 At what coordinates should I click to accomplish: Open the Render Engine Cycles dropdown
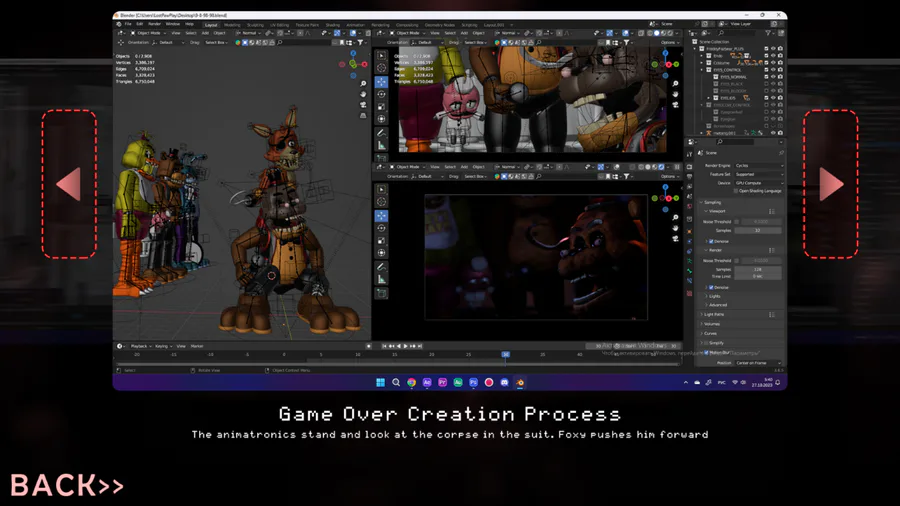[759, 166]
